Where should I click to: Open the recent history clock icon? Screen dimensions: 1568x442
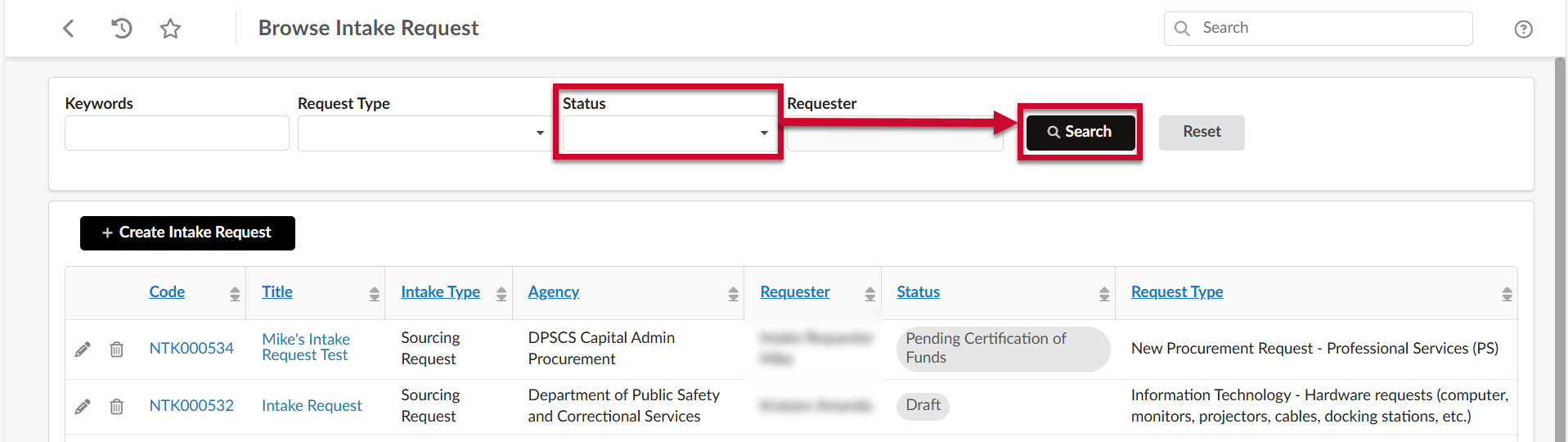pyautogui.click(x=121, y=29)
